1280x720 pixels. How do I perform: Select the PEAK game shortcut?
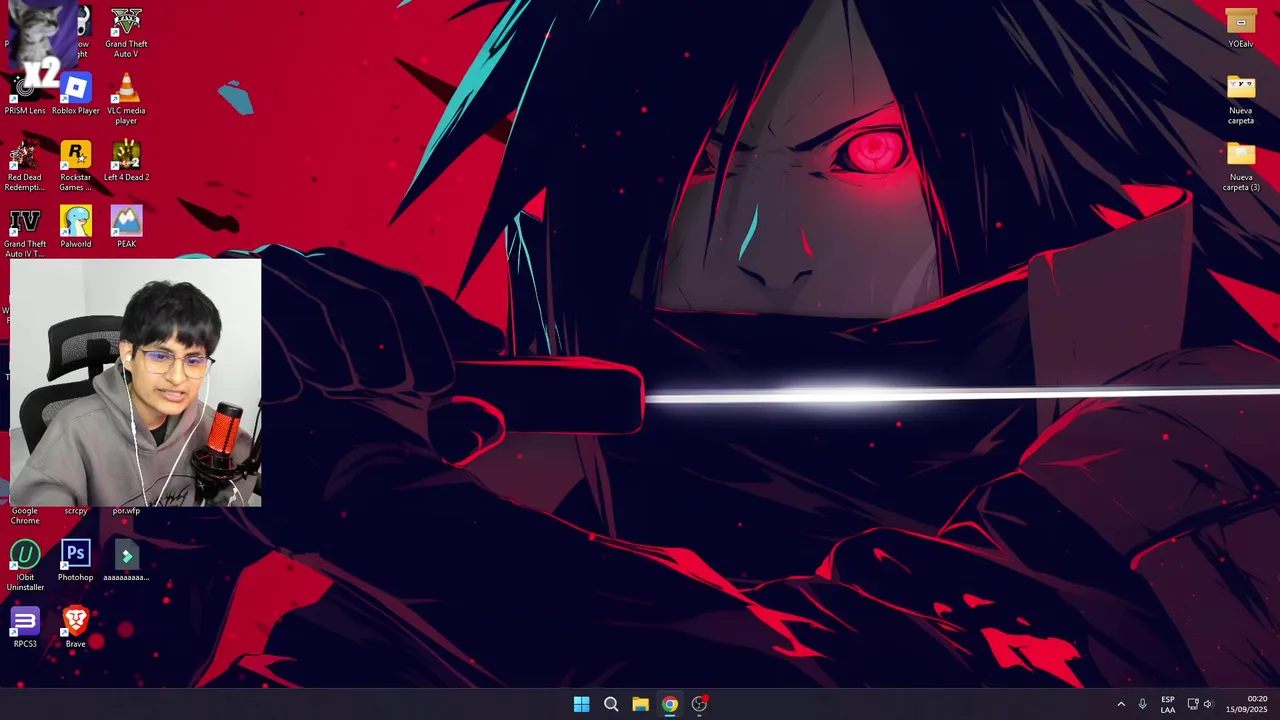click(126, 227)
